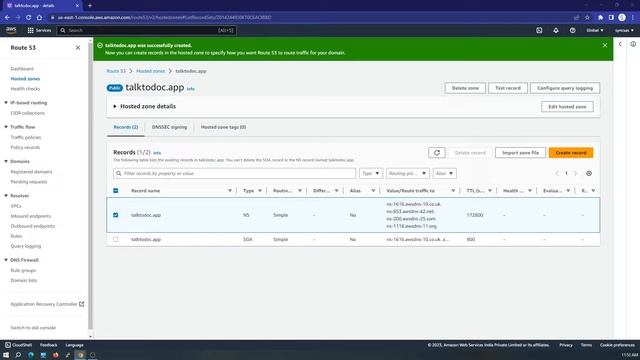This screenshot has height=360, width=640.
Task: Switch to Hosted zone tags tab
Action: click(x=223, y=127)
